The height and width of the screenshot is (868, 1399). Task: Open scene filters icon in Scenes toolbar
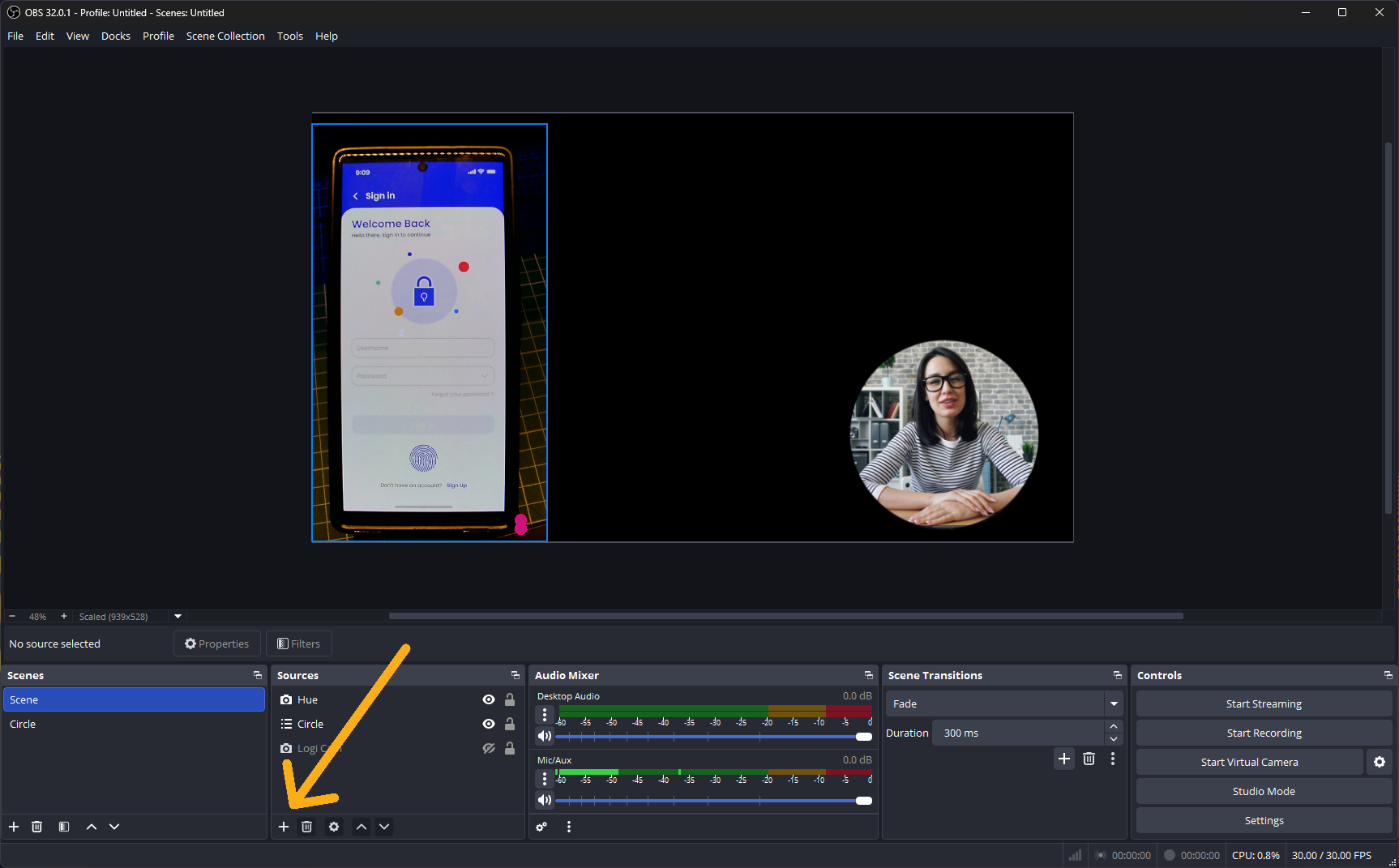click(64, 827)
